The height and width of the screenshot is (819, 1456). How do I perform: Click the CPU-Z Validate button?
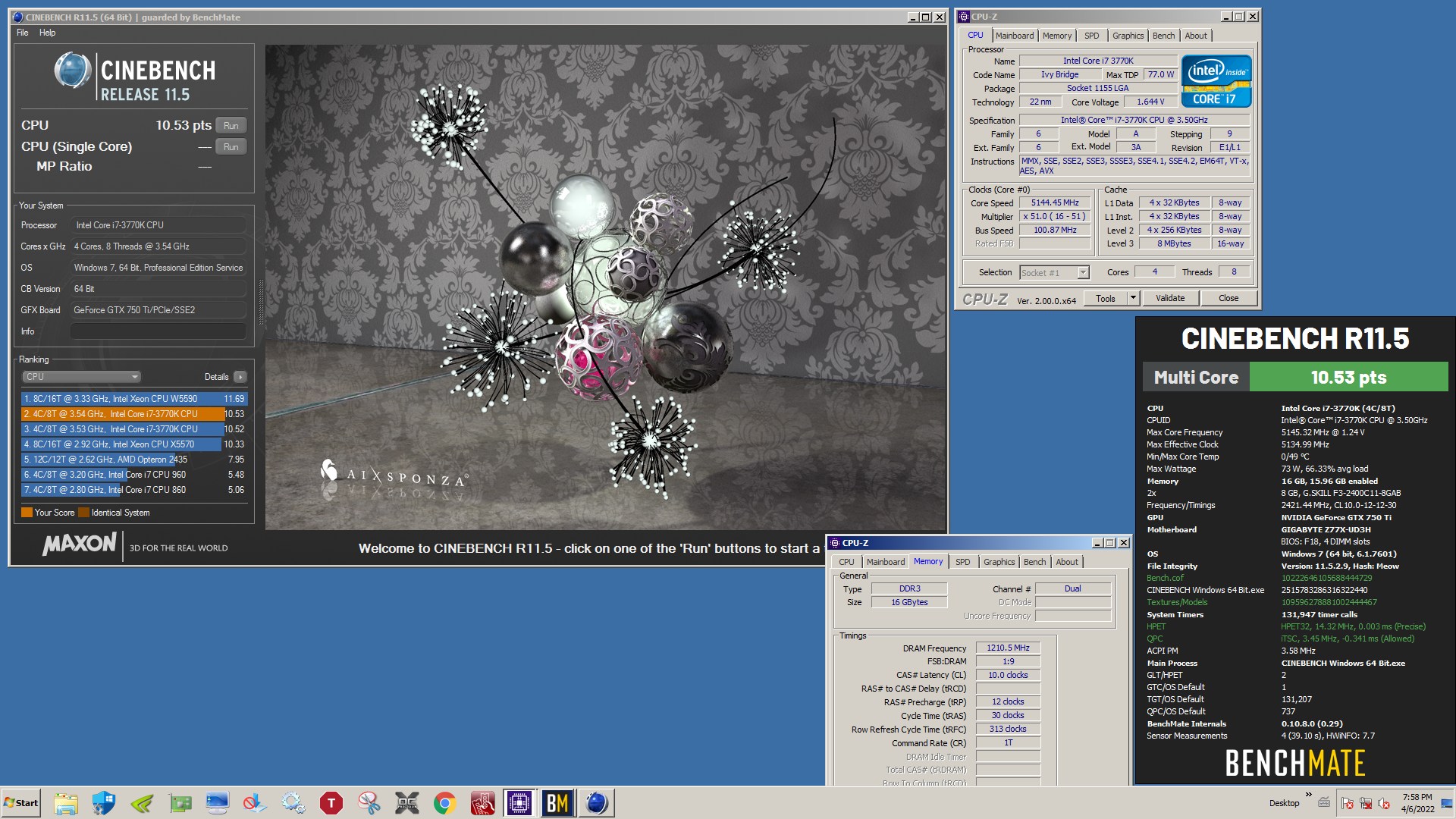(1170, 299)
